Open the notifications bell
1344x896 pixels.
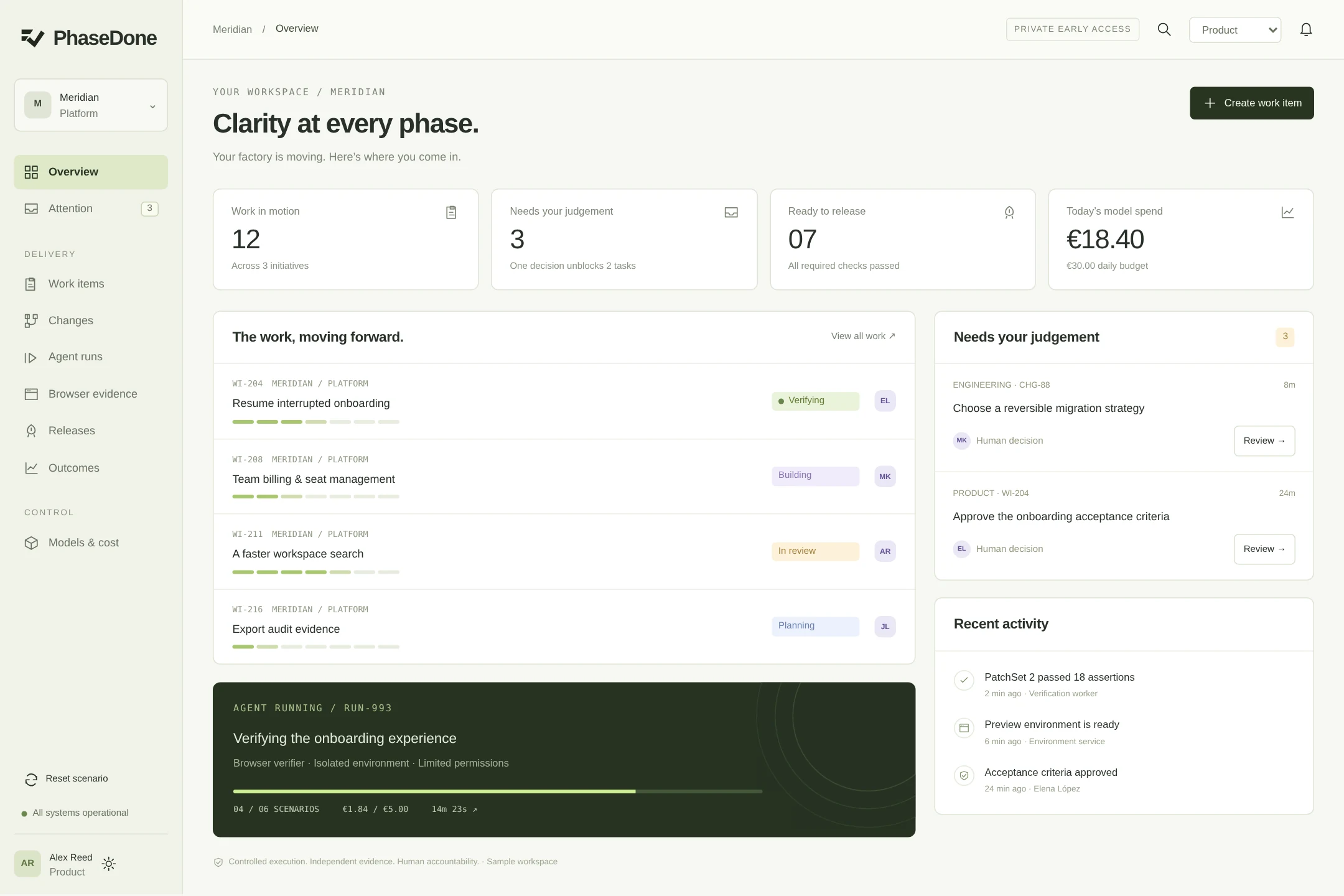pyautogui.click(x=1306, y=29)
